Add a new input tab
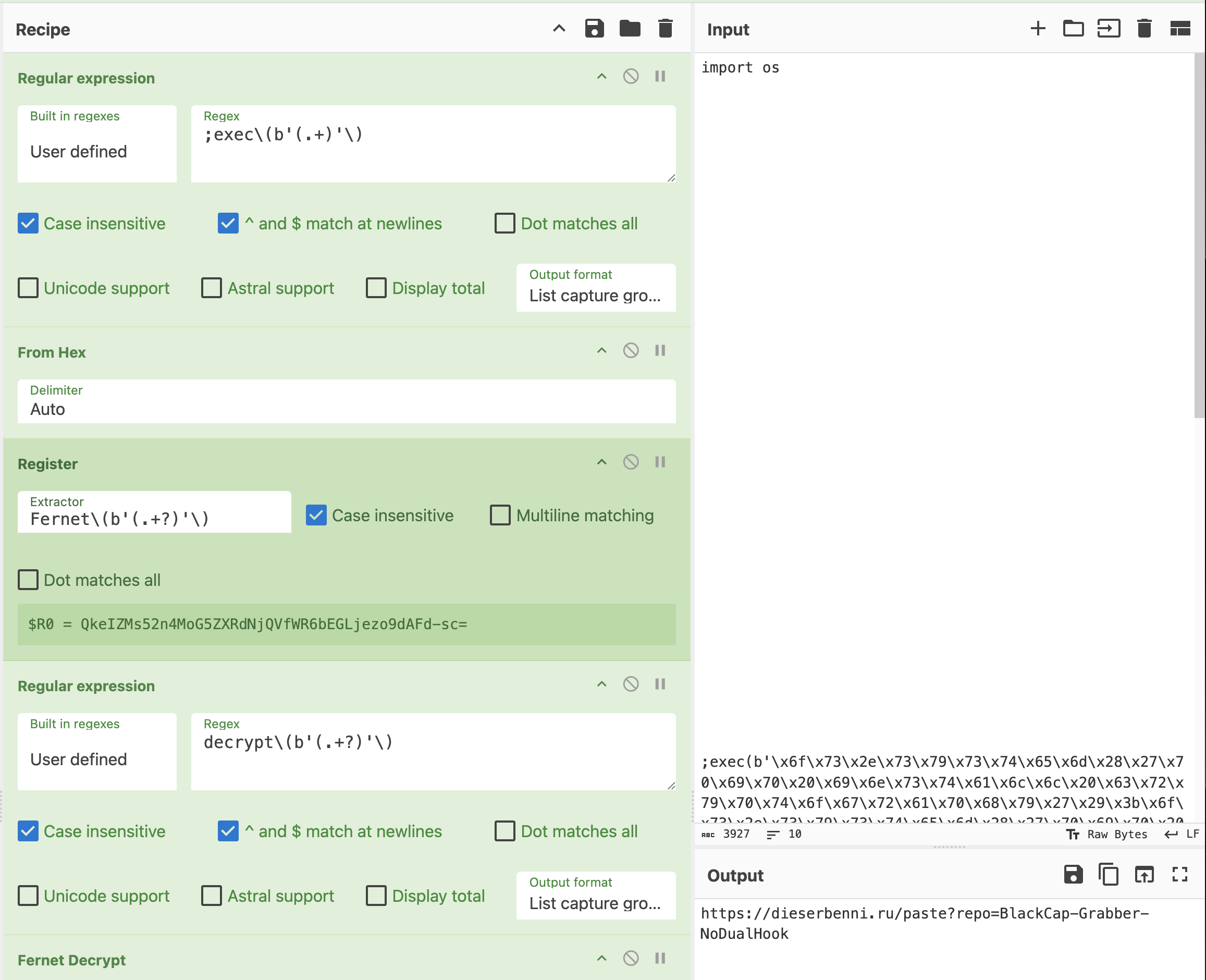1206x980 pixels. [x=1038, y=28]
